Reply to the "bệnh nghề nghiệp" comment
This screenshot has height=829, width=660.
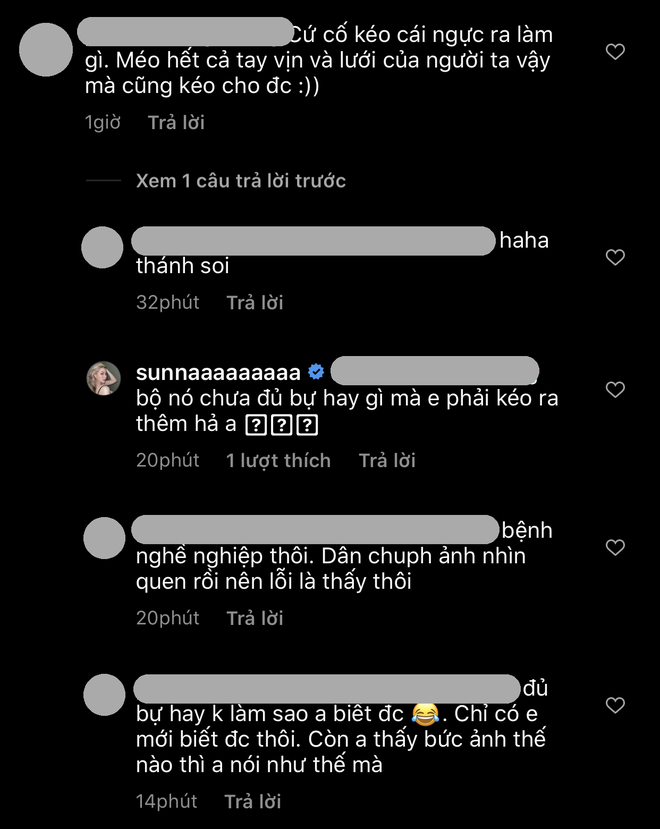[255, 618]
